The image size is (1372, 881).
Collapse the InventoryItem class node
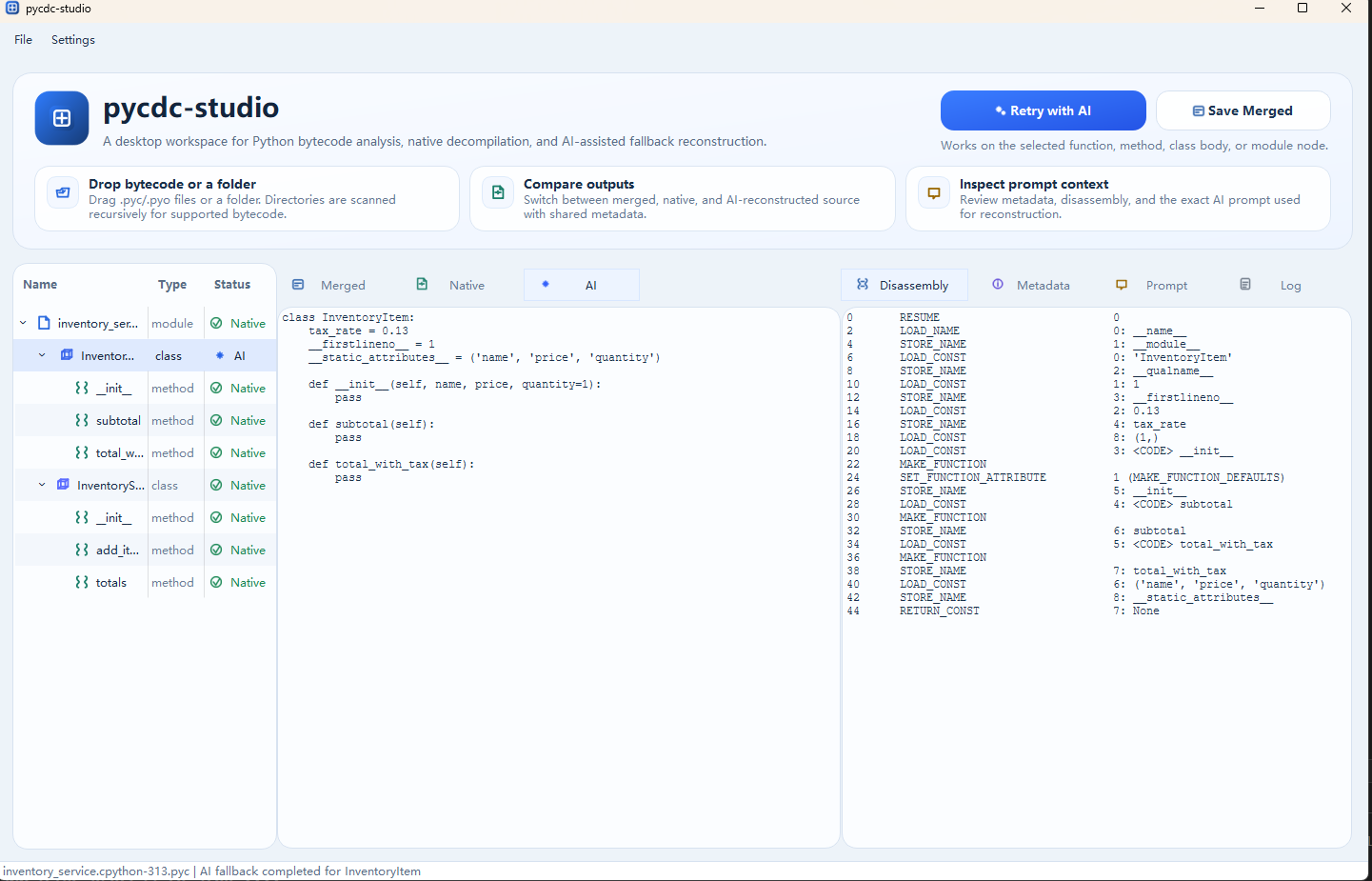tap(42, 355)
